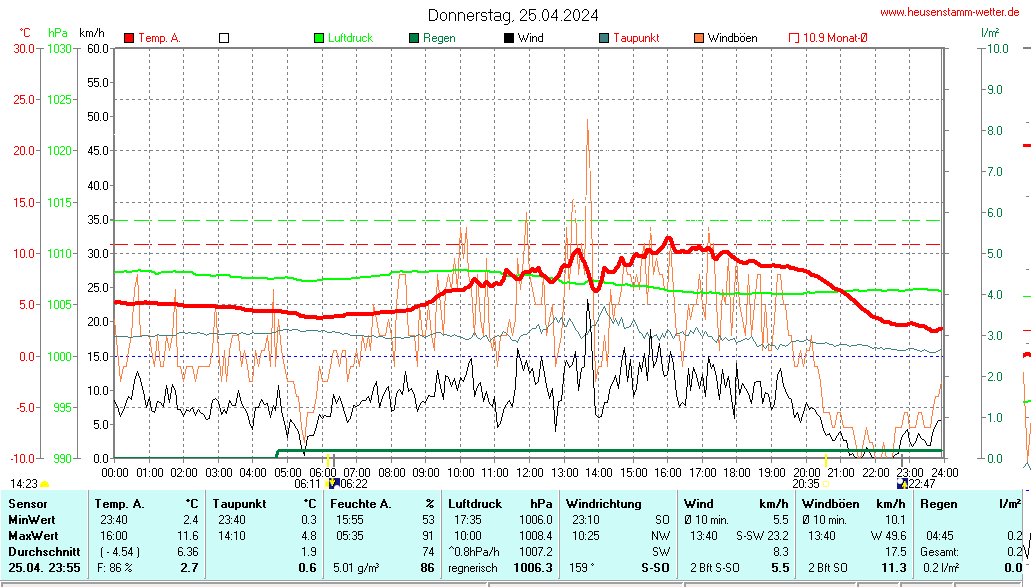Click the yellow sunset marker near 20:35

pyautogui.click(x=826, y=483)
